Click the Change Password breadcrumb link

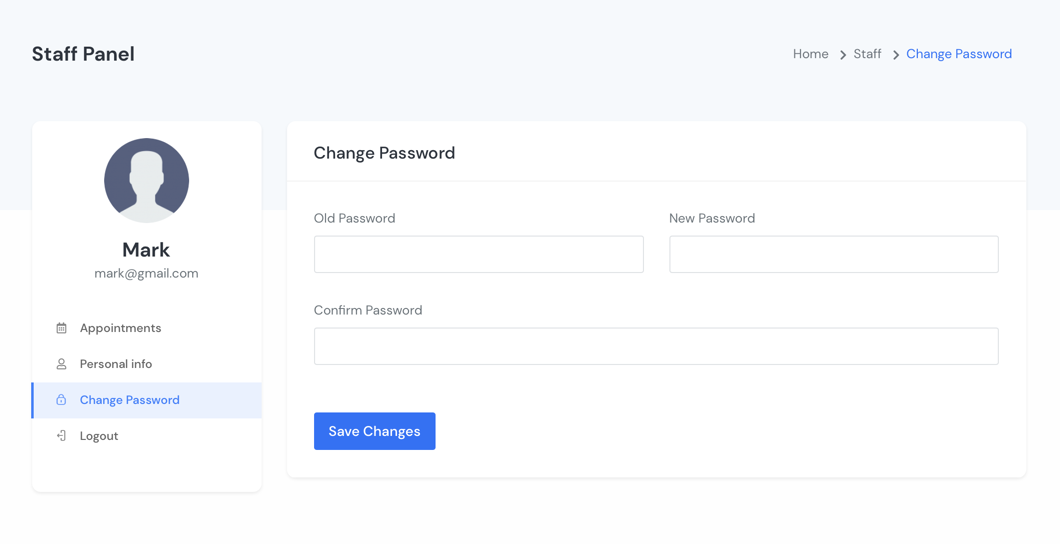(959, 54)
